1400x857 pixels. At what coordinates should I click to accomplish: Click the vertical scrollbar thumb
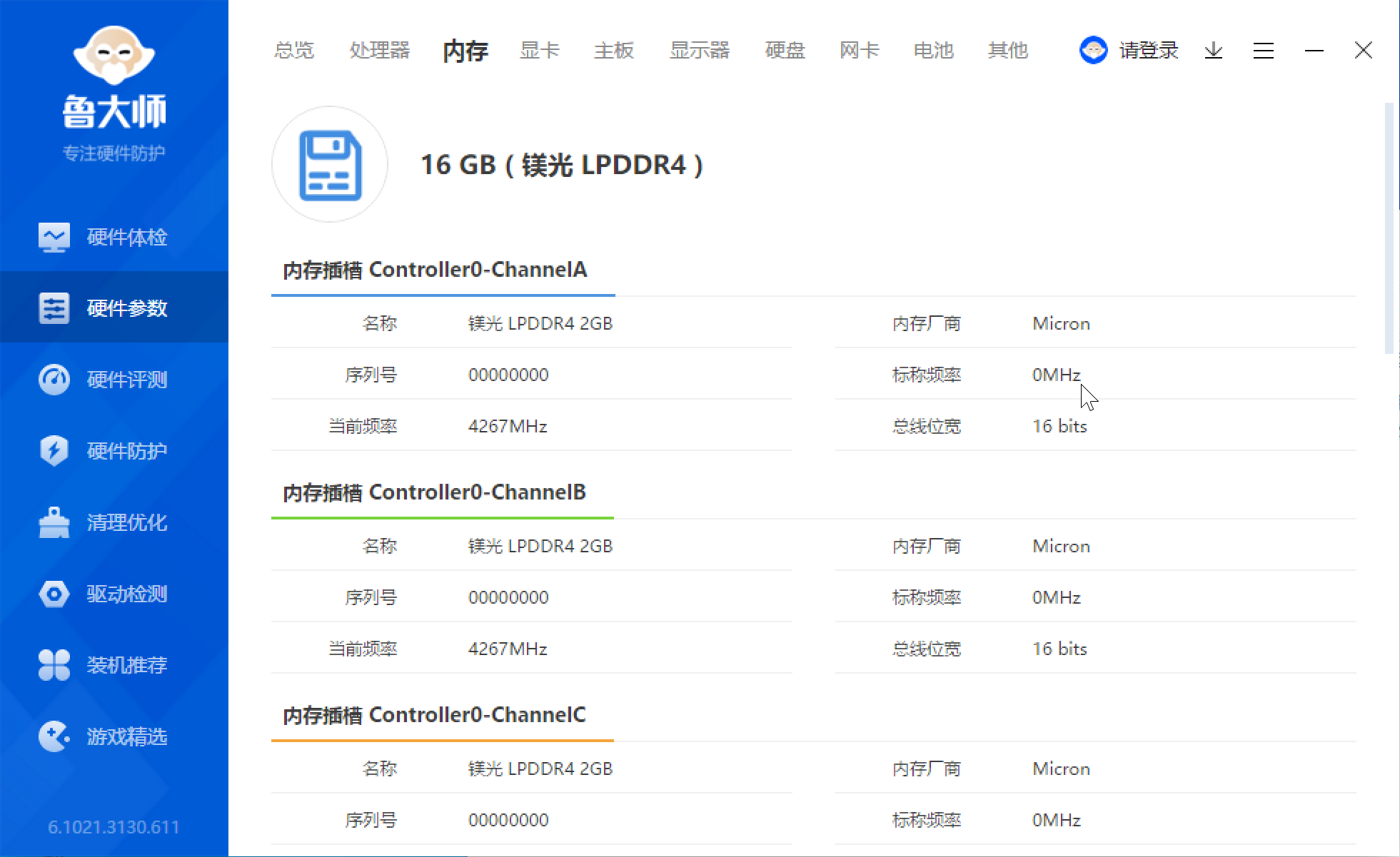tap(1389, 228)
